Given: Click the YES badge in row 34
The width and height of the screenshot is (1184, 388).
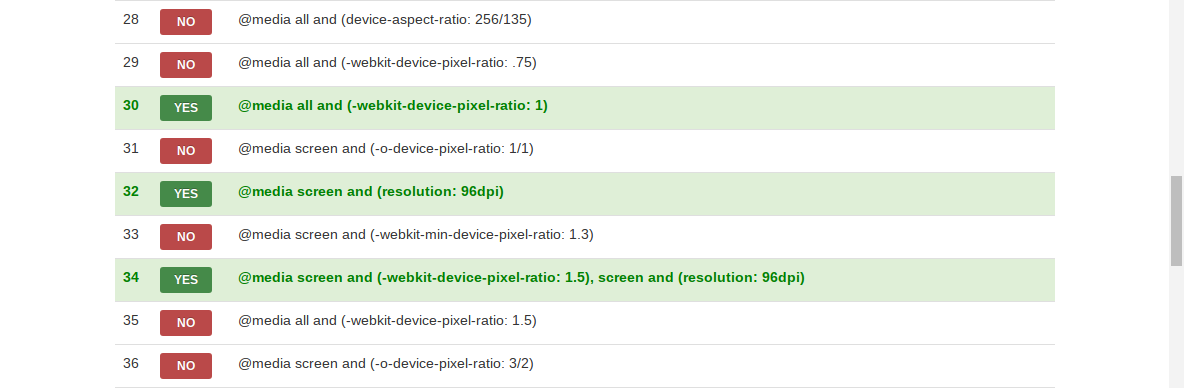Looking at the screenshot, I should click(x=186, y=280).
